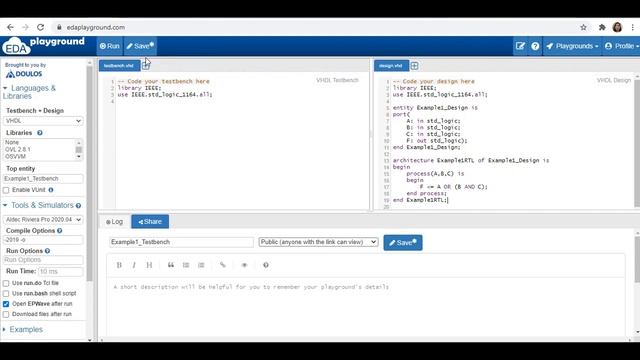The height and width of the screenshot is (360, 640).
Task: Click the playground name field Example1_Testbench
Action: click(181, 242)
